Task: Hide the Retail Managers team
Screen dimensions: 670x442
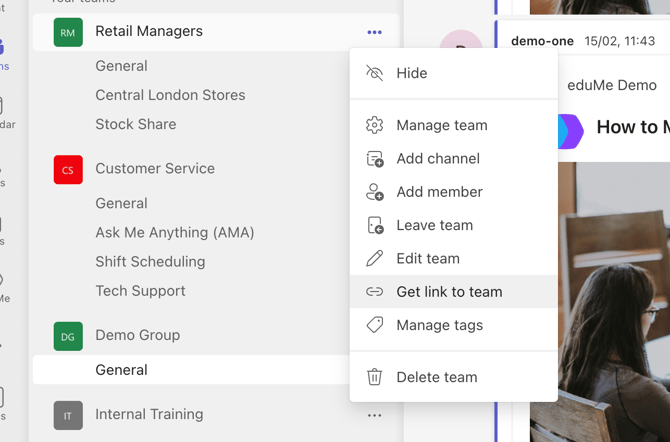Action: coord(411,73)
